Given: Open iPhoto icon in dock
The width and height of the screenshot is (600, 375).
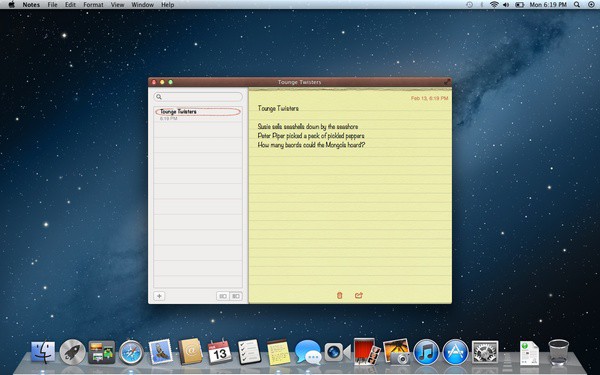Looking at the screenshot, I should (396, 351).
